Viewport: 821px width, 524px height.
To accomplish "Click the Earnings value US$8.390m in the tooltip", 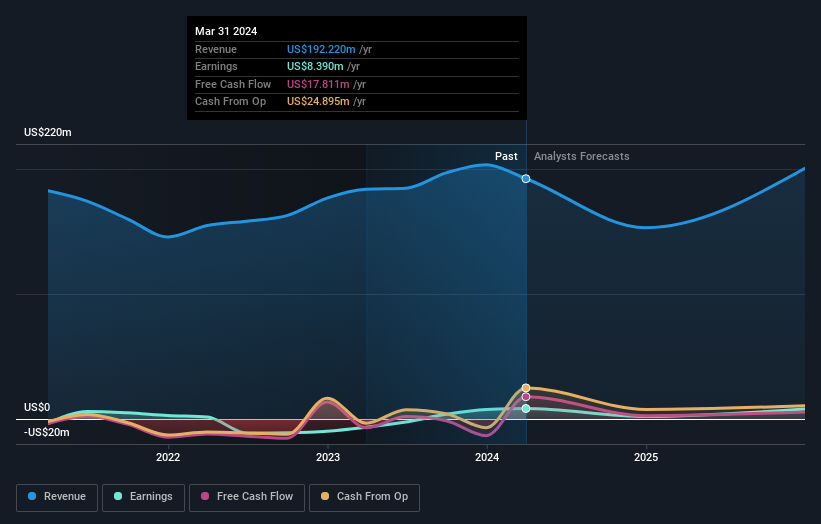I will pos(315,66).
